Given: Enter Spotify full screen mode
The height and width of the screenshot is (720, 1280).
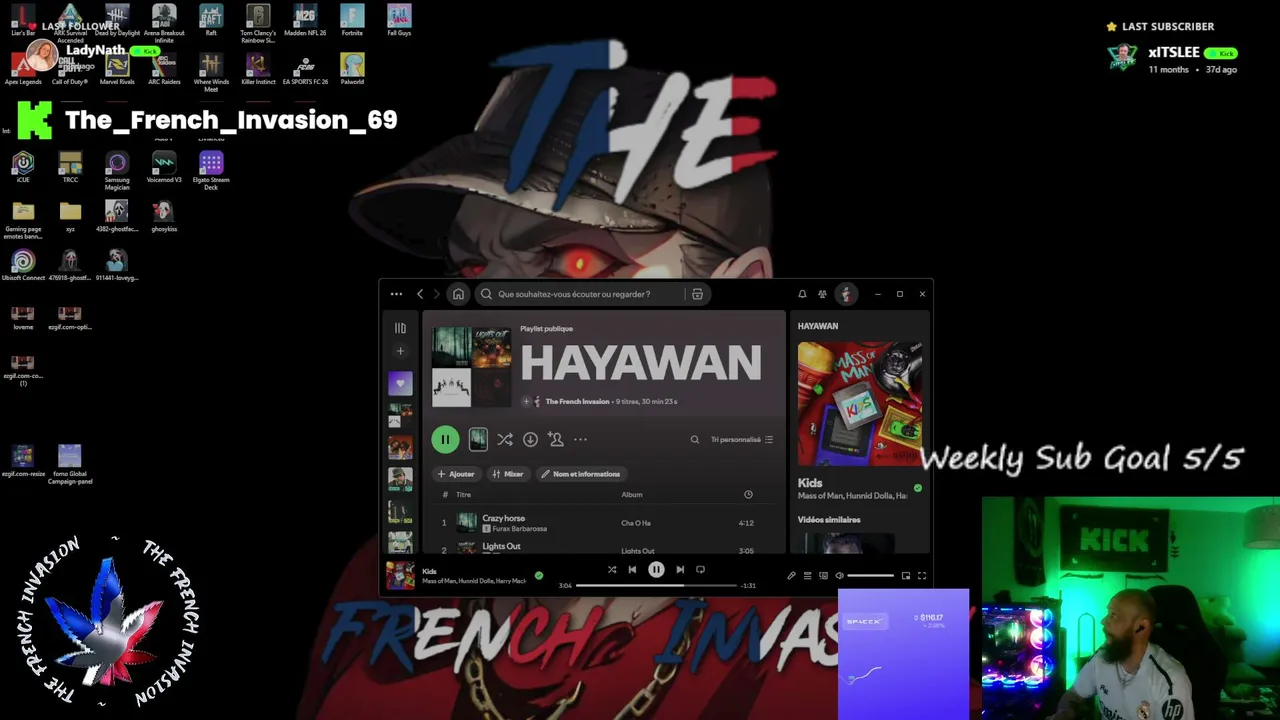Looking at the screenshot, I should [x=922, y=575].
